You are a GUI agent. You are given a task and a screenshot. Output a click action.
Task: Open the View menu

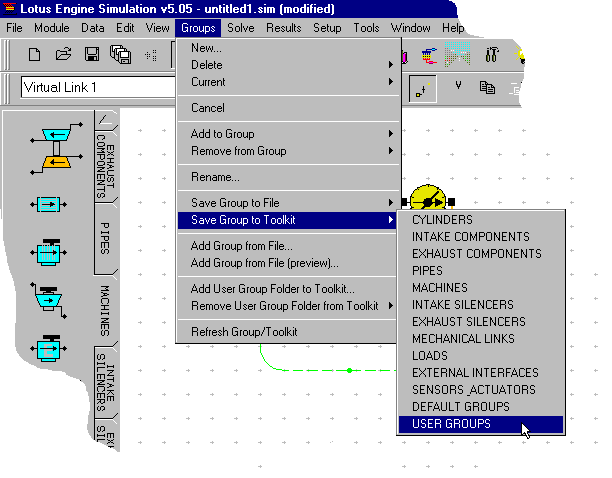point(157,28)
